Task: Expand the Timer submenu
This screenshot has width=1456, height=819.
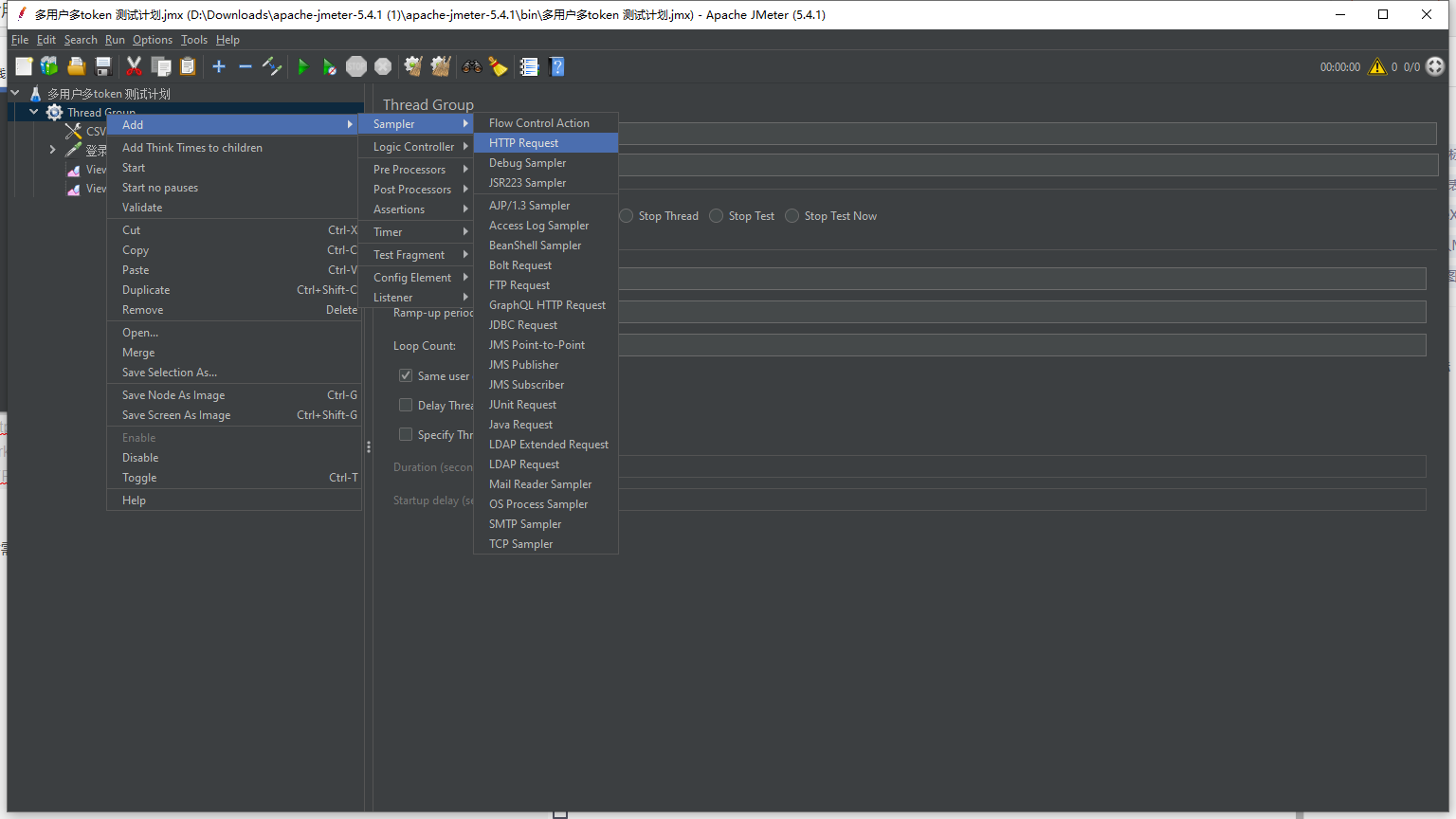Action: (x=415, y=232)
